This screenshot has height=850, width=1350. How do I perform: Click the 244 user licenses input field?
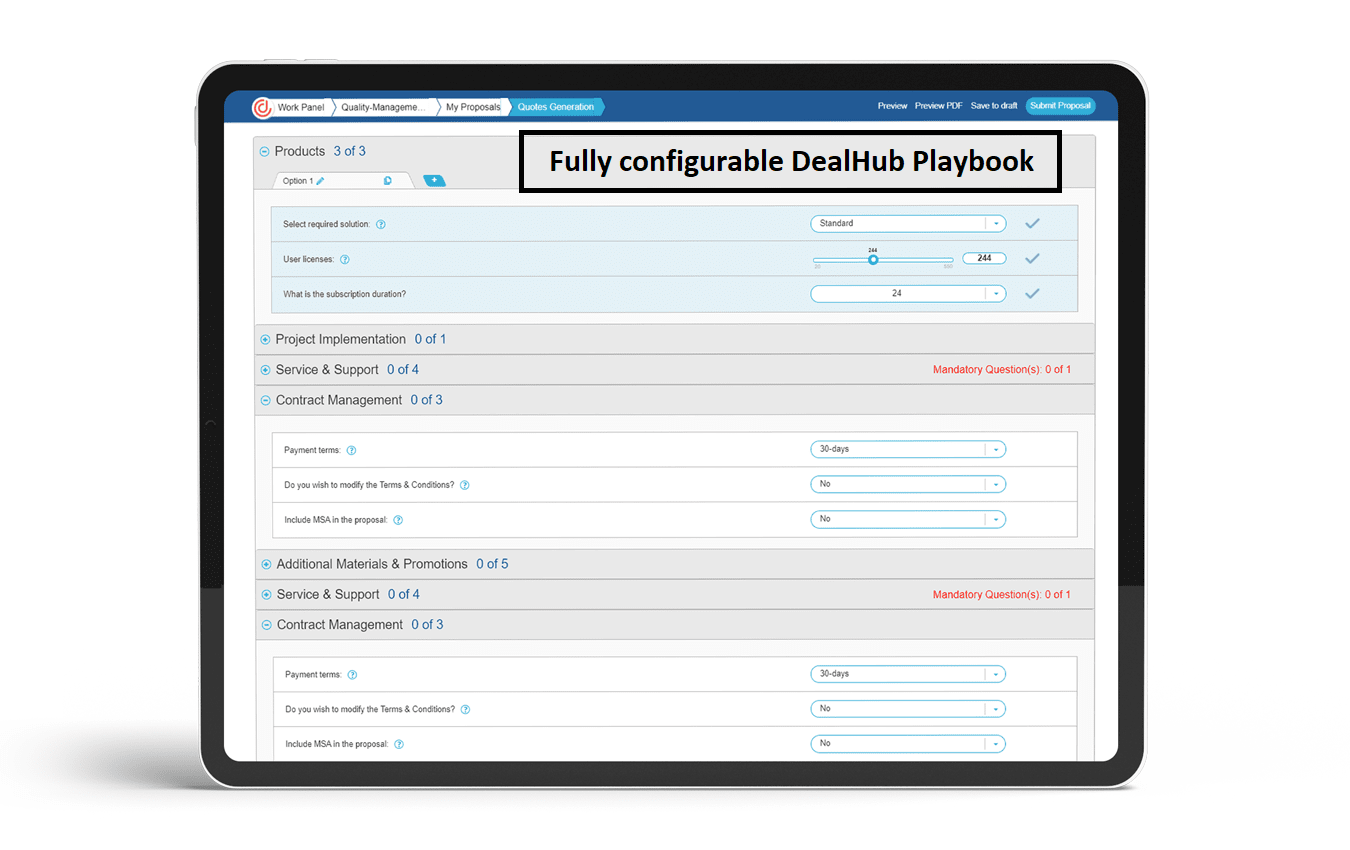(x=984, y=258)
